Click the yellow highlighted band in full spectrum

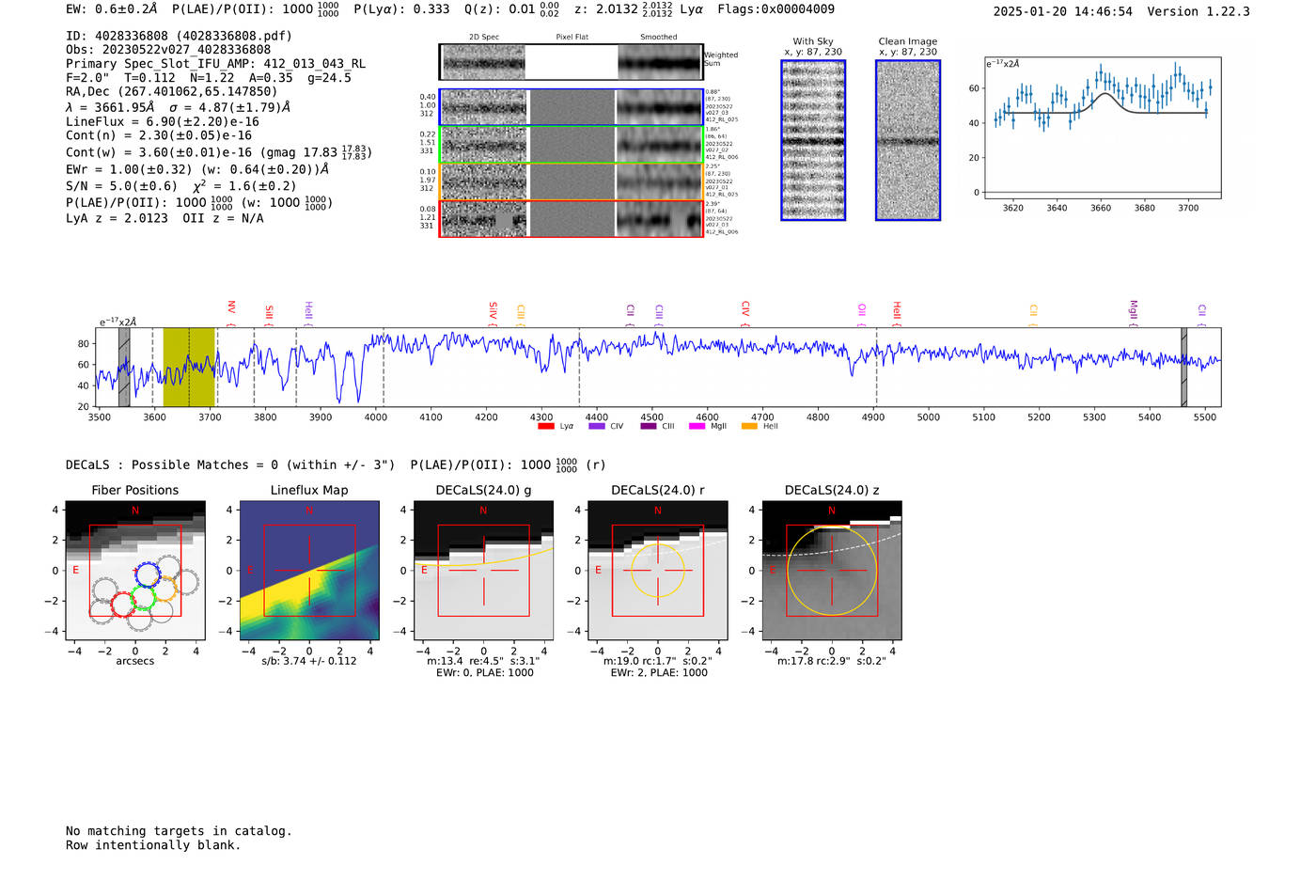189,368
